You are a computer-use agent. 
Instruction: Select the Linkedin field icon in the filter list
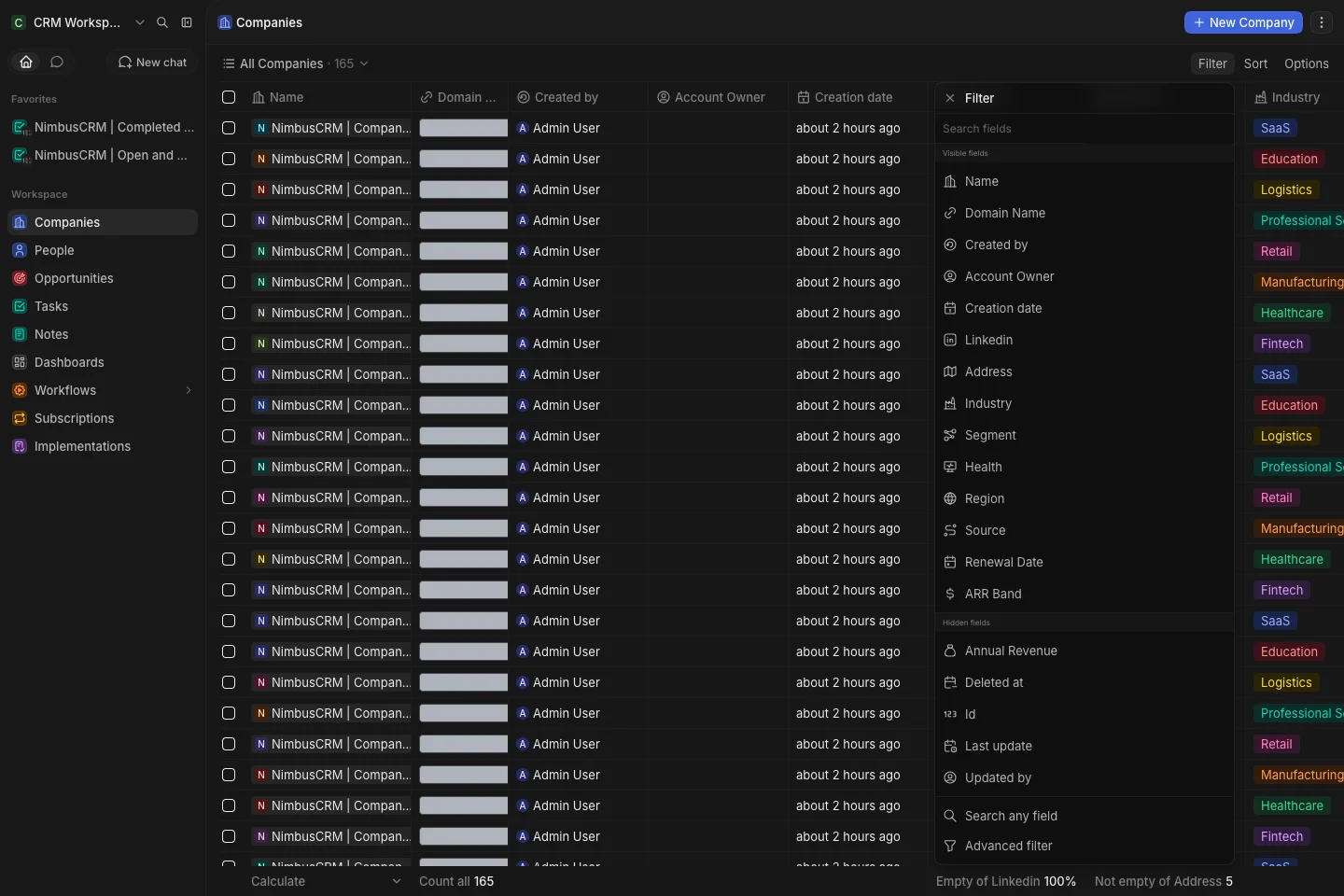(x=950, y=340)
